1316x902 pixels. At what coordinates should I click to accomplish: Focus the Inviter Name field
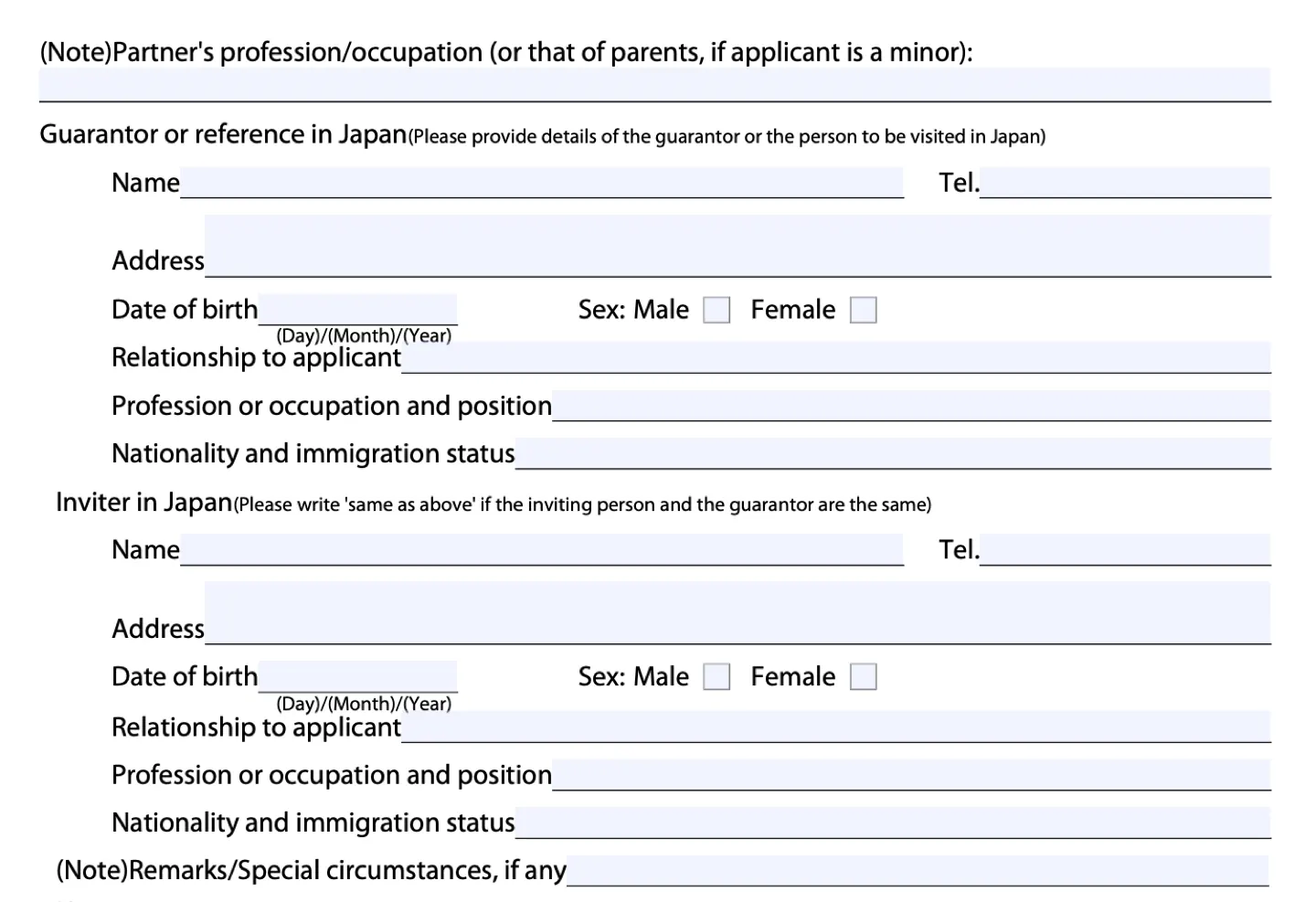pyautogui.click(x=542, y=549)
